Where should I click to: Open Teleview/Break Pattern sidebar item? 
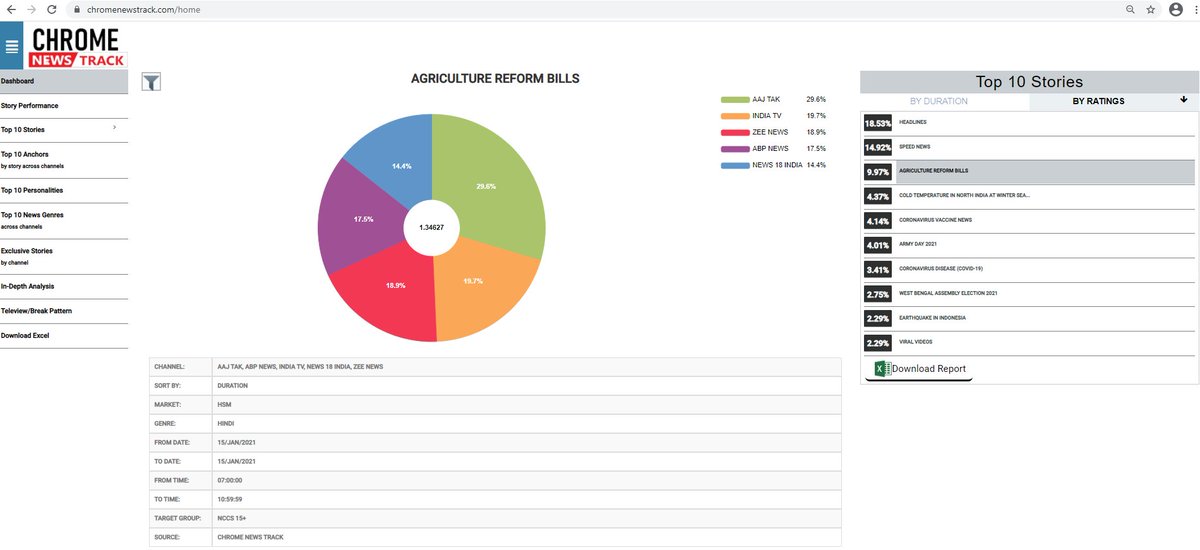pyautogui.click(x=64, y=311)
